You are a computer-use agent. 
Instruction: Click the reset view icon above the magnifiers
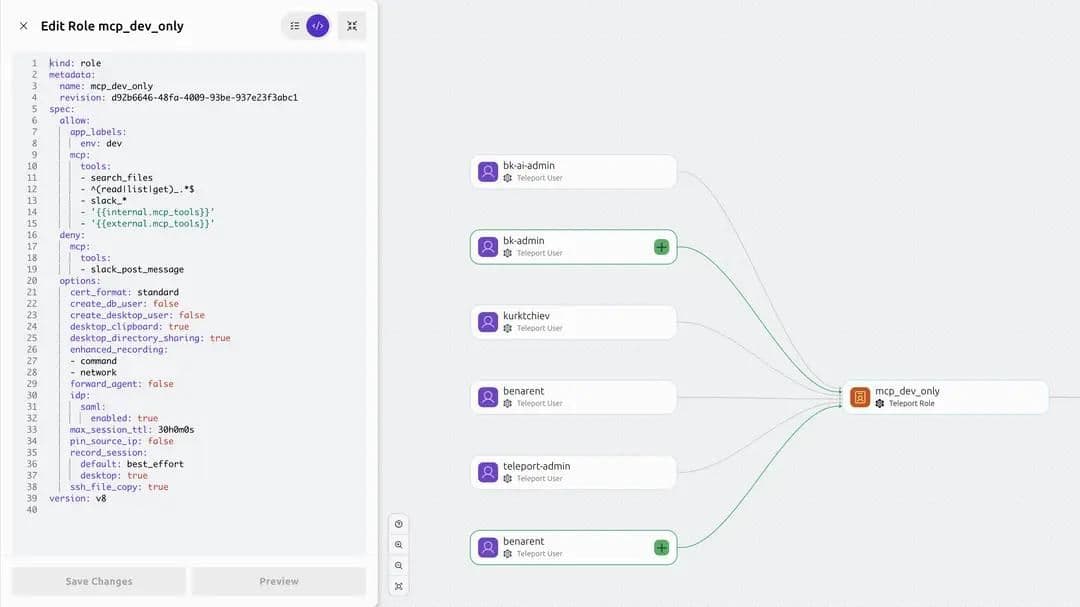click(x=398, y=523)
